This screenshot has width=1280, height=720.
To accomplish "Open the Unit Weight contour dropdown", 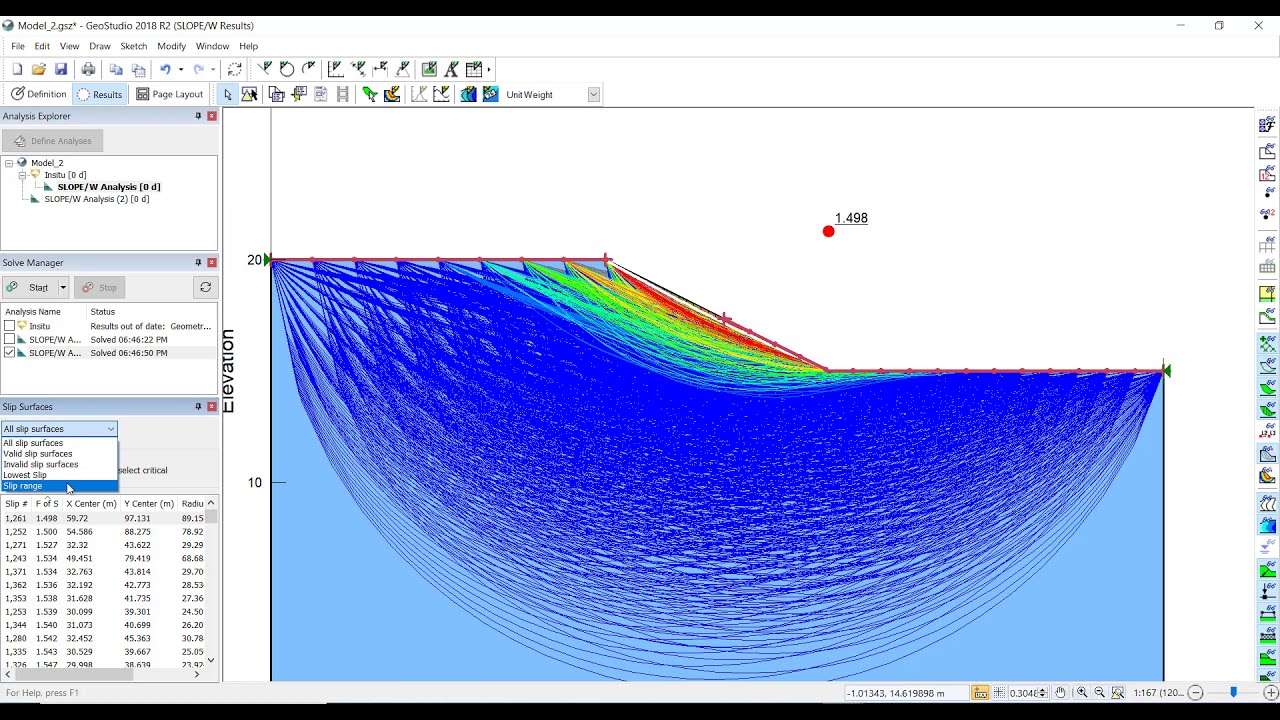I will pyautogui.click(x=593, y=94).
